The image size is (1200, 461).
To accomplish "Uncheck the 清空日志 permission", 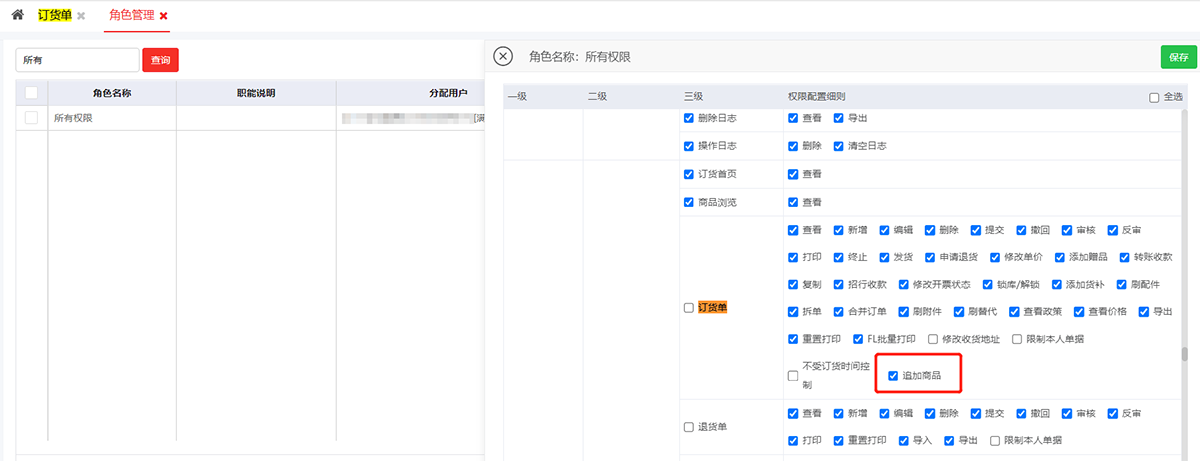I will point(839,145).
